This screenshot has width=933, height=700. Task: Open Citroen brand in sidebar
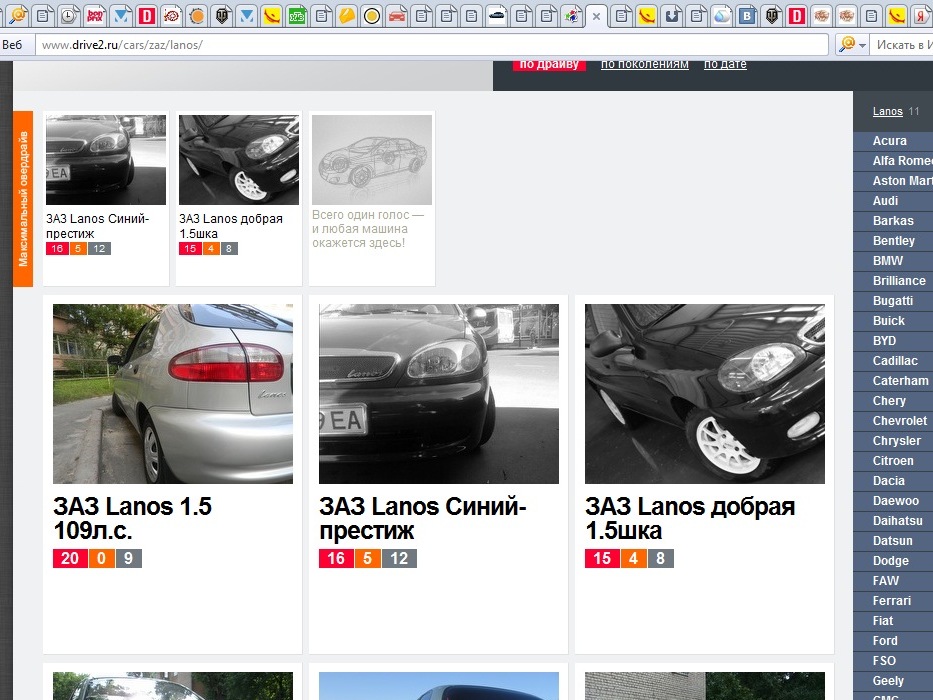(893, 461)
